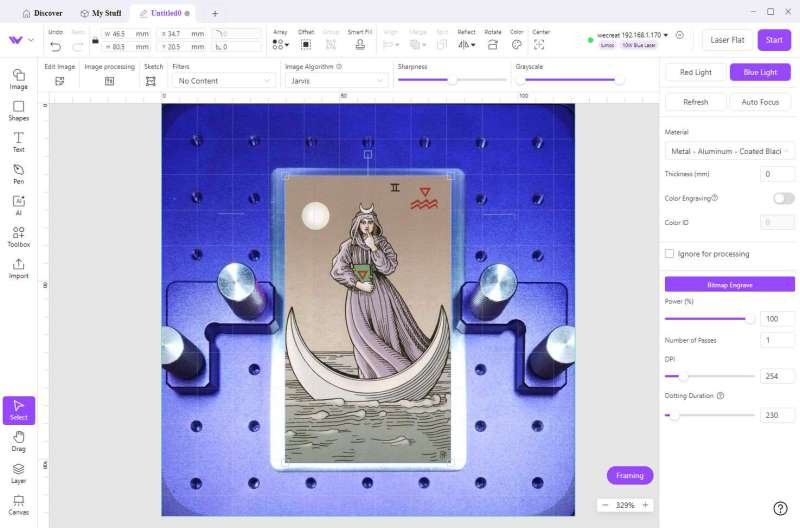This screenshot has width=800, height=528.
Task: Click the Image Algorithm info icon
Action: [339, 66]
